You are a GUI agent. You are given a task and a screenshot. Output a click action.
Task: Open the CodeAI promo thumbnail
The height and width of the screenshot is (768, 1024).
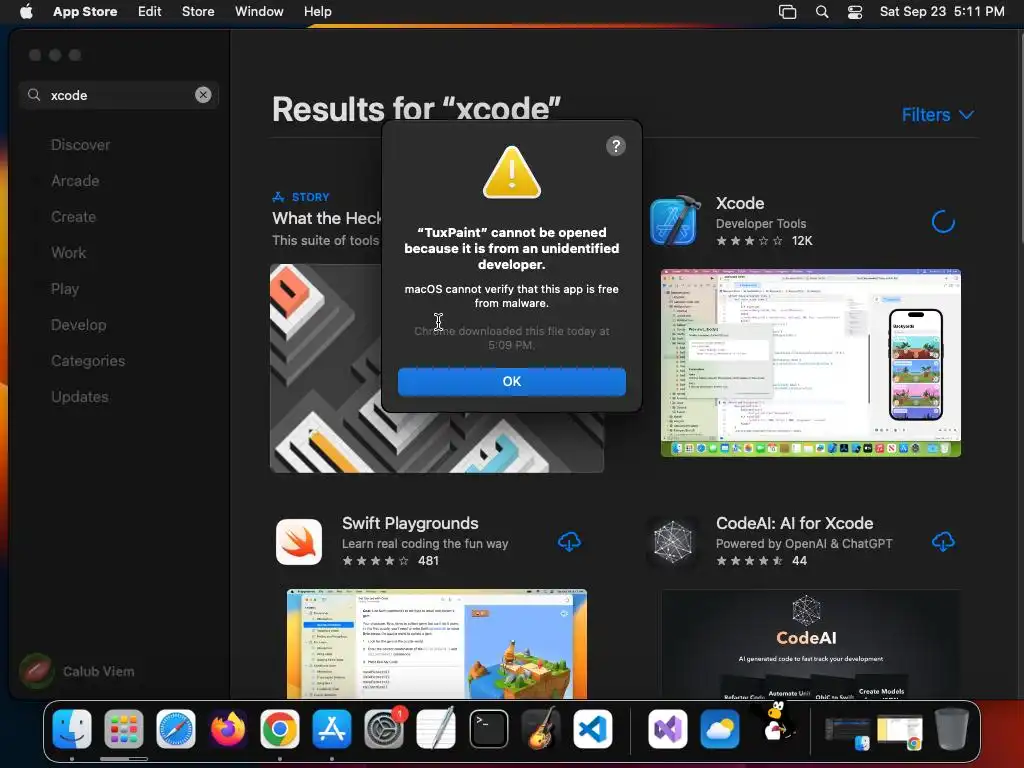coord(810,644)
